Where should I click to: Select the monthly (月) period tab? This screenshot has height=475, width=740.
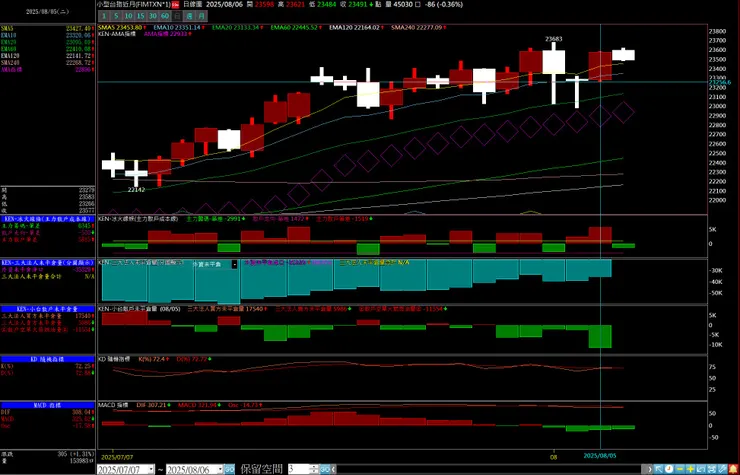click(x=202, y=16)
